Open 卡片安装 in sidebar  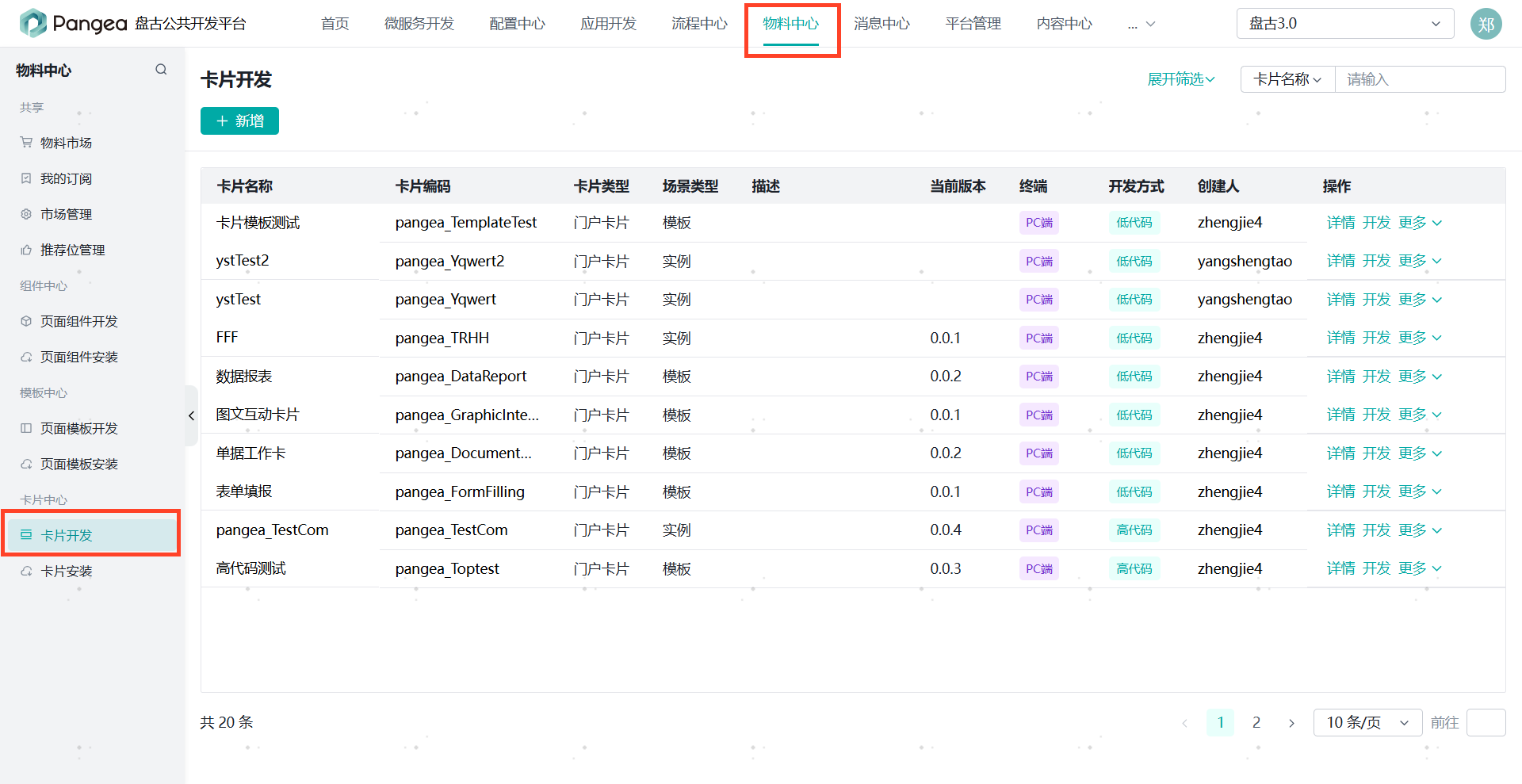pyautogui.click(x=67, y=571)
